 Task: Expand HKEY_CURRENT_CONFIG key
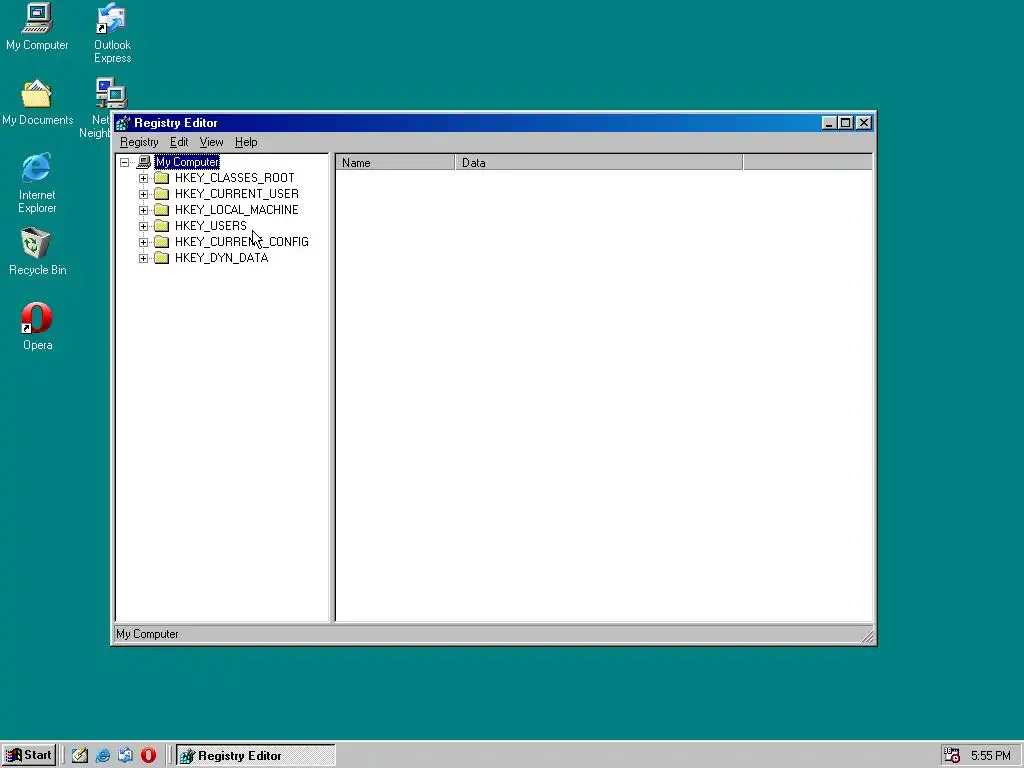tap(144, 242)
